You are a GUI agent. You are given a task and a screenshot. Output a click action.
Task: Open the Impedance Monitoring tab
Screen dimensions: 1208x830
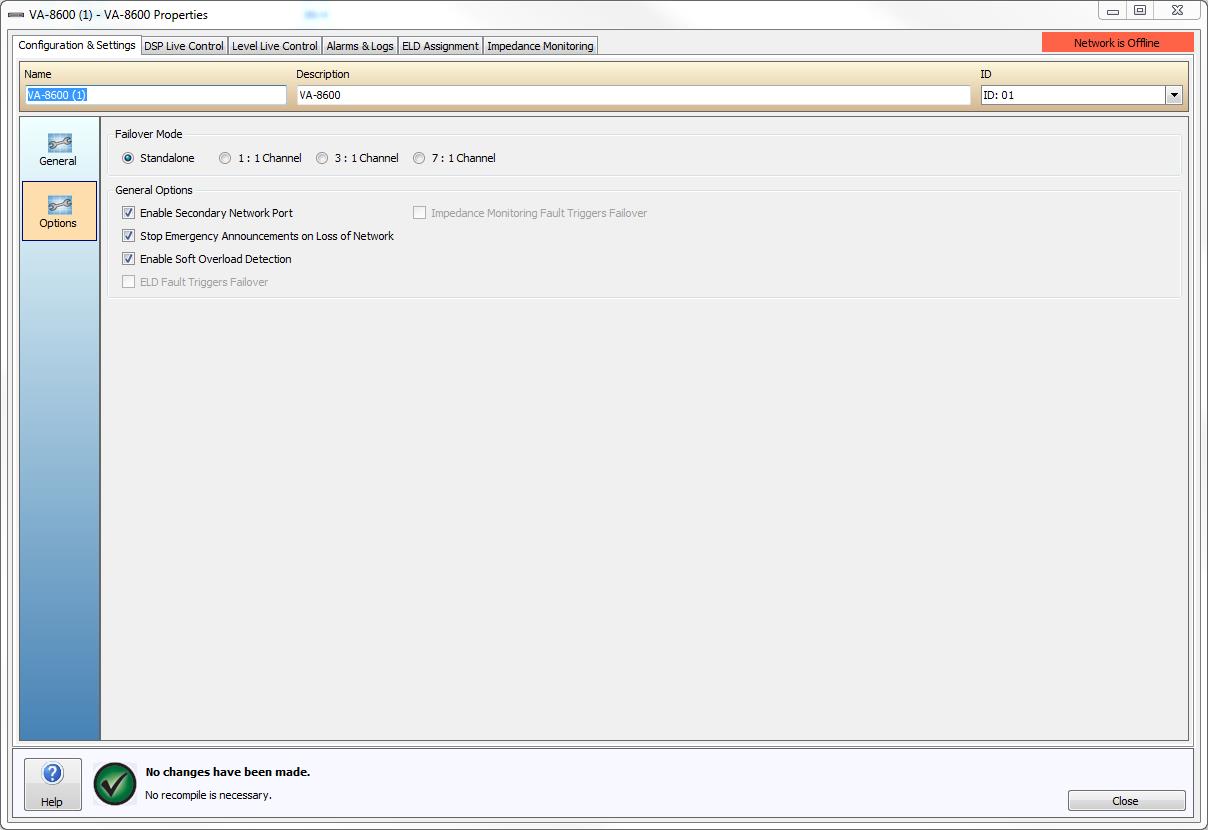point(540,46)
